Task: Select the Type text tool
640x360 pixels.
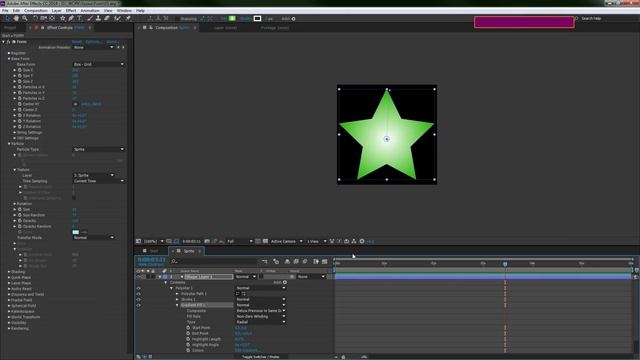Action: (x=80, y=18)
